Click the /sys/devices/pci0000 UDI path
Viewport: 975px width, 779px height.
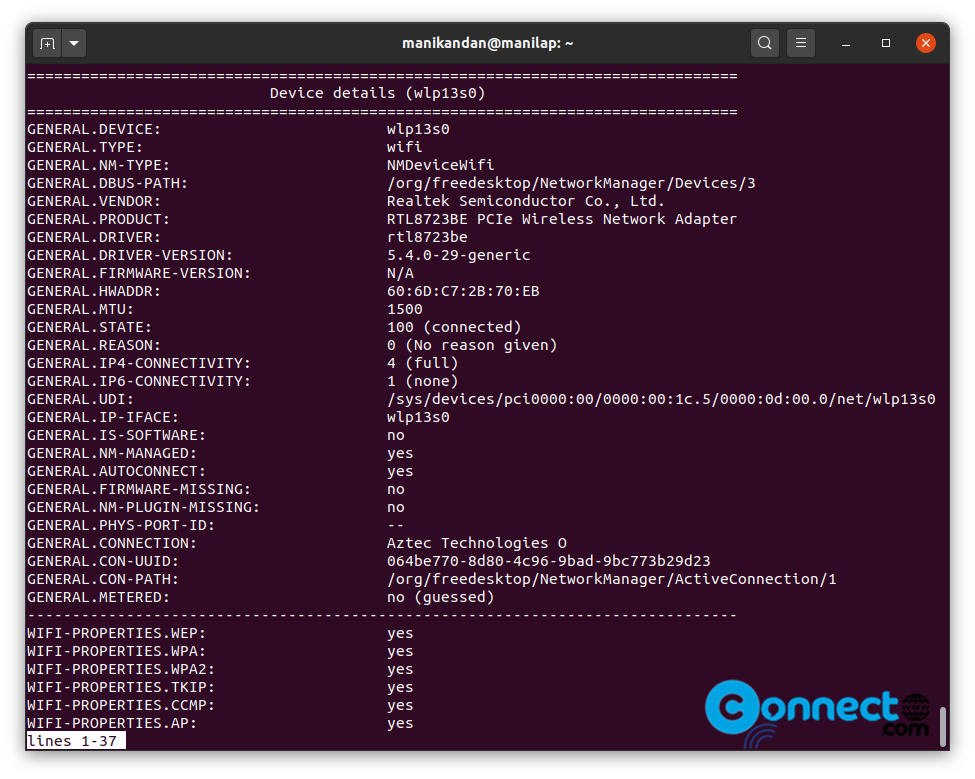point(661,399)
